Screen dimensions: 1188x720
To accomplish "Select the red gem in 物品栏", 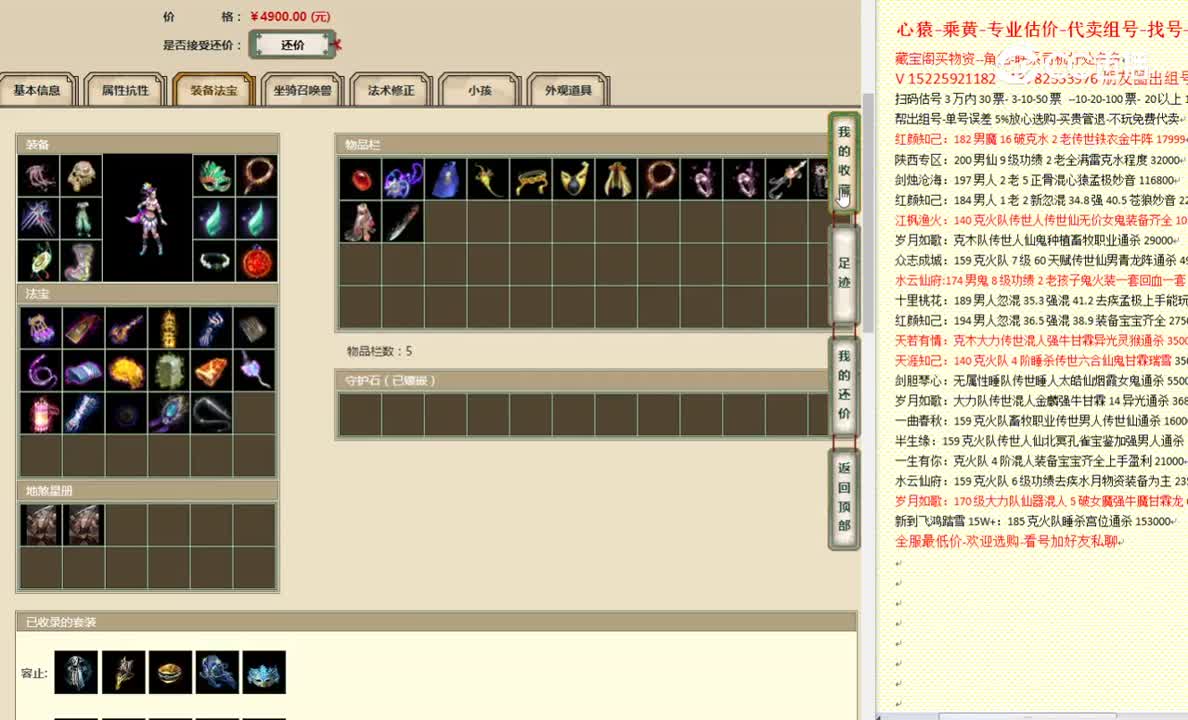I will click(x=361, y=180).
